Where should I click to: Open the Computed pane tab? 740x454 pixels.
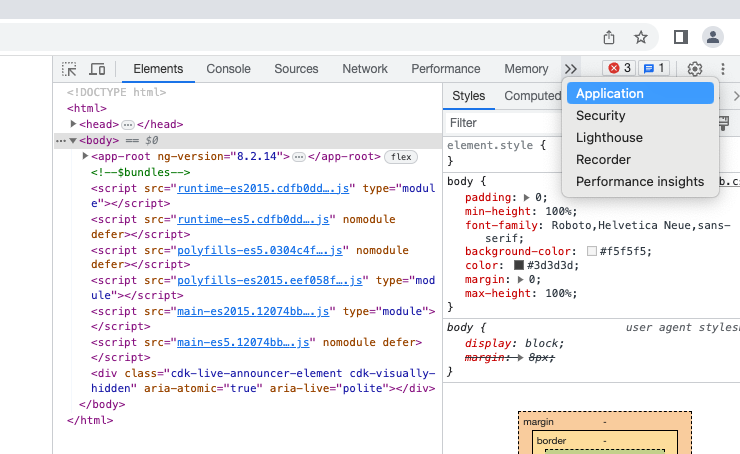coord(532,96)
